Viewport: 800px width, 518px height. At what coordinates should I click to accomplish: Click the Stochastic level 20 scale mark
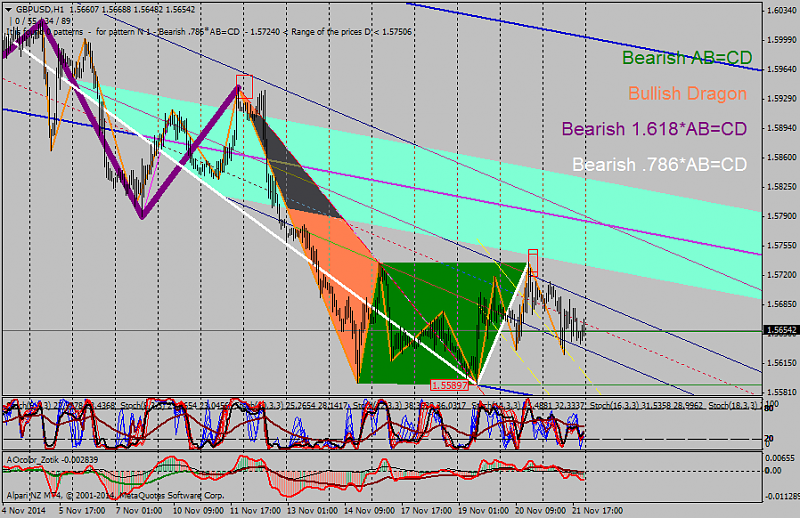click(x=770, y=437)
